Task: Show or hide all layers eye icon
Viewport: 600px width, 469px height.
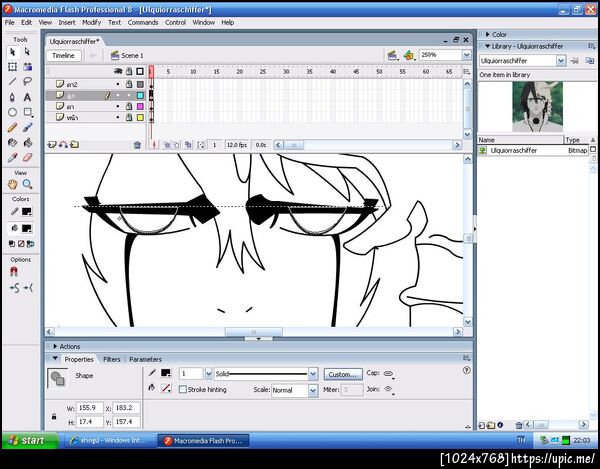Action: point(118,71)
